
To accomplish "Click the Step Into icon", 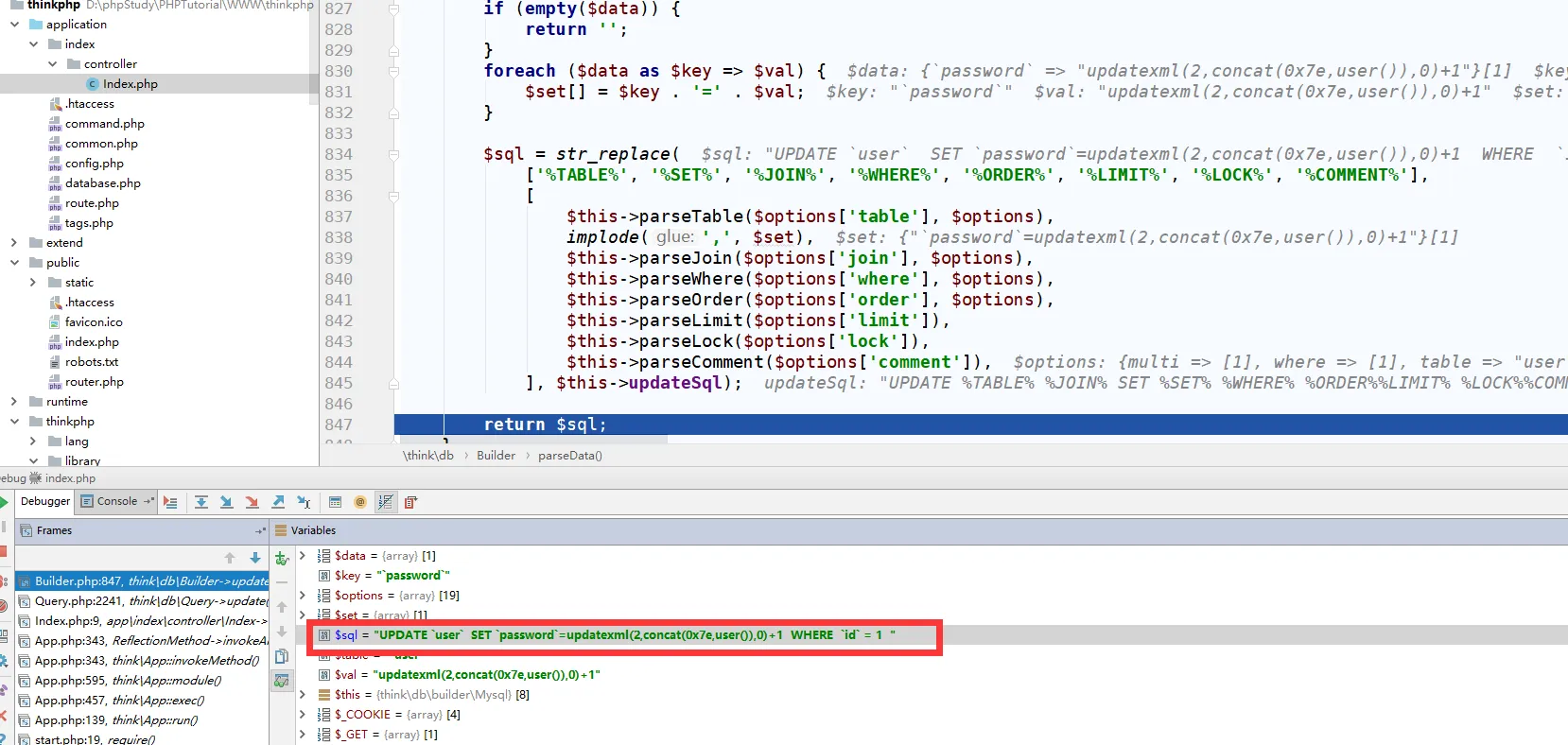I will [227, 502].
